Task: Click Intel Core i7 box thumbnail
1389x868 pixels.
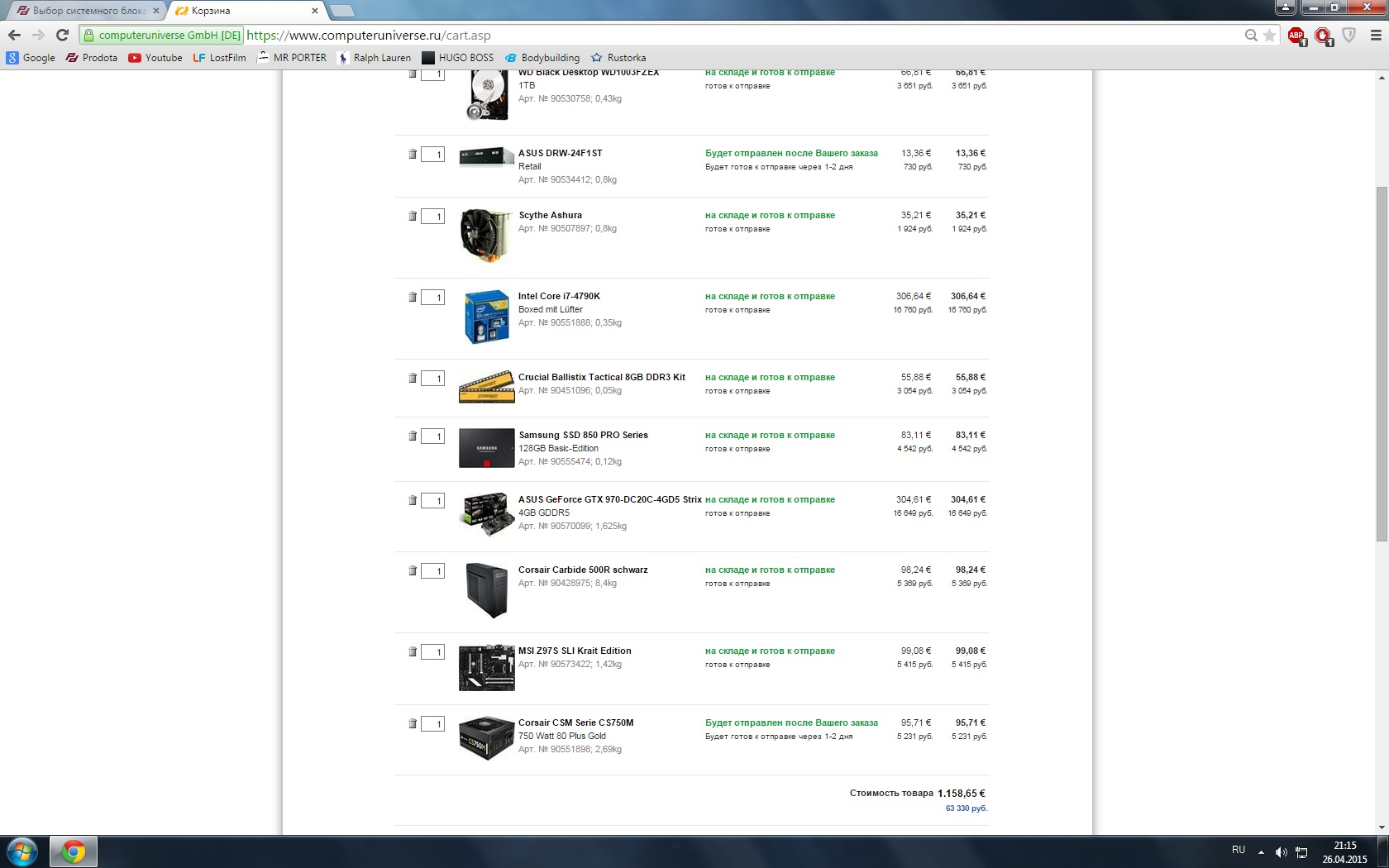Action: (487, 317)
